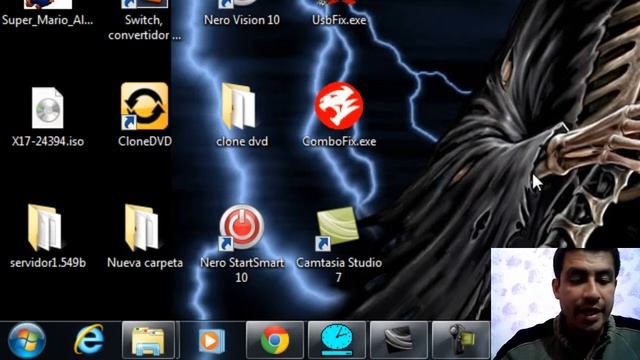Open the Windows Start menu orb
The height and width of the screenshot is (360, 640).
27,340
